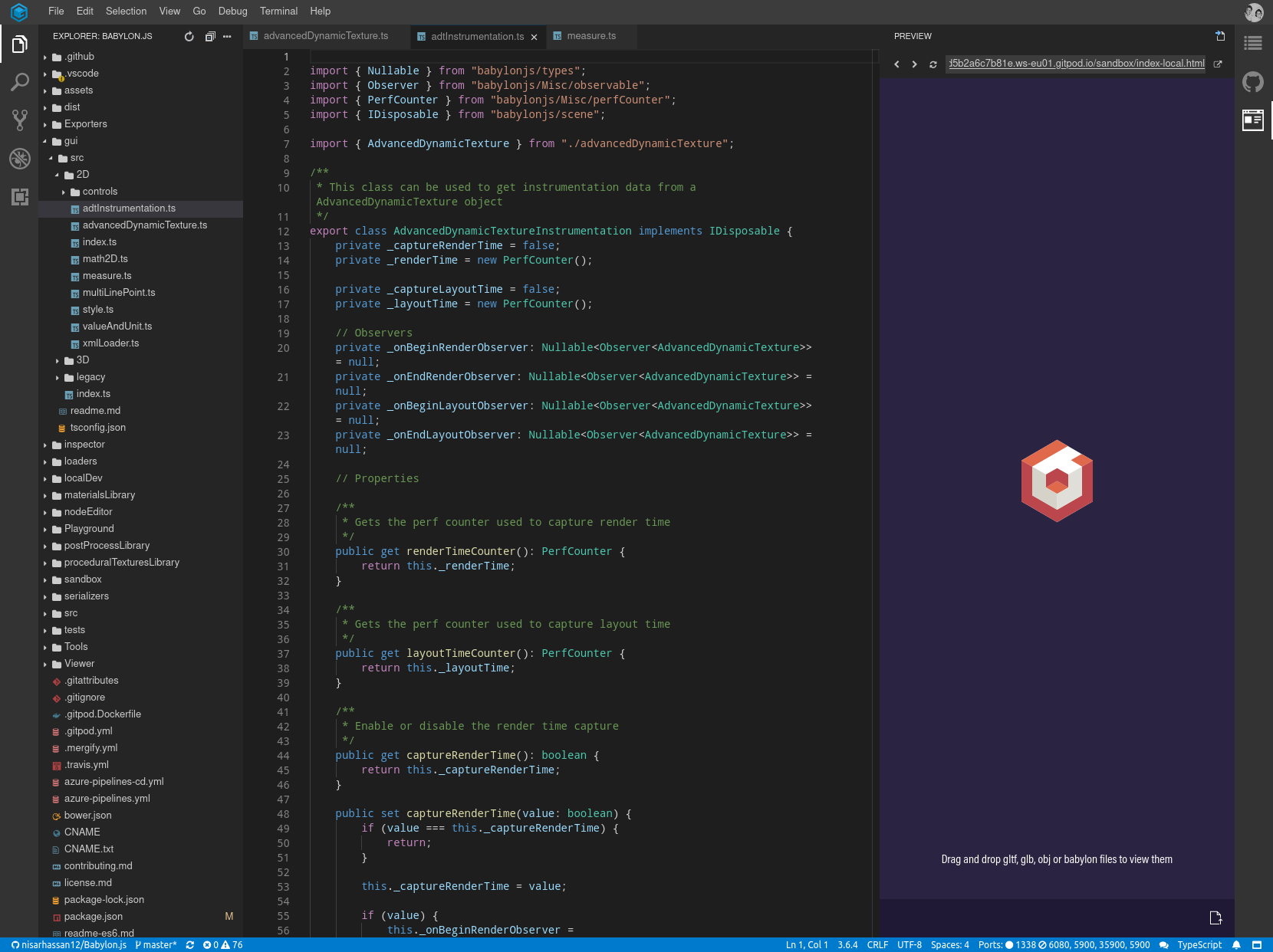1273x952 pixels.
Task: Open .gitpod.yml file
Action: (x=140, y=731)
